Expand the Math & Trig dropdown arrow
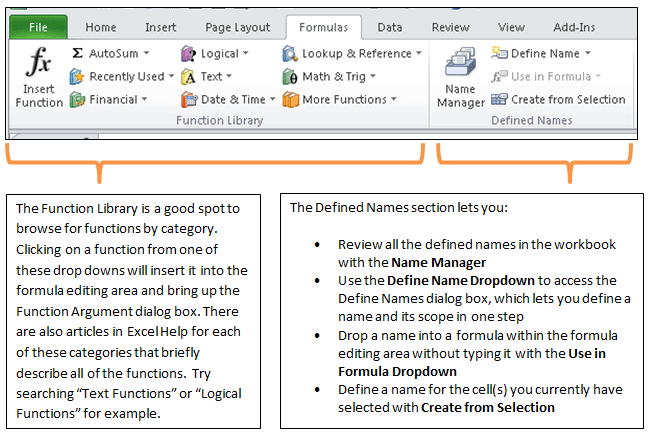This screenshot has width=648, height=434. point(373,76)
